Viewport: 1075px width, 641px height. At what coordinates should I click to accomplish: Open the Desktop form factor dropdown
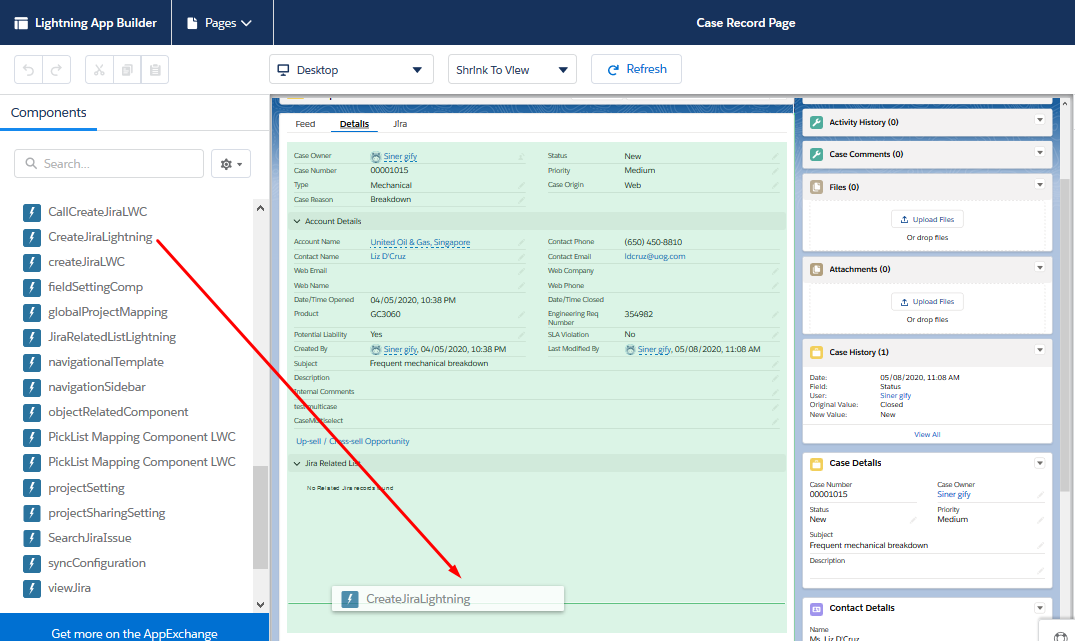(351, 69)
